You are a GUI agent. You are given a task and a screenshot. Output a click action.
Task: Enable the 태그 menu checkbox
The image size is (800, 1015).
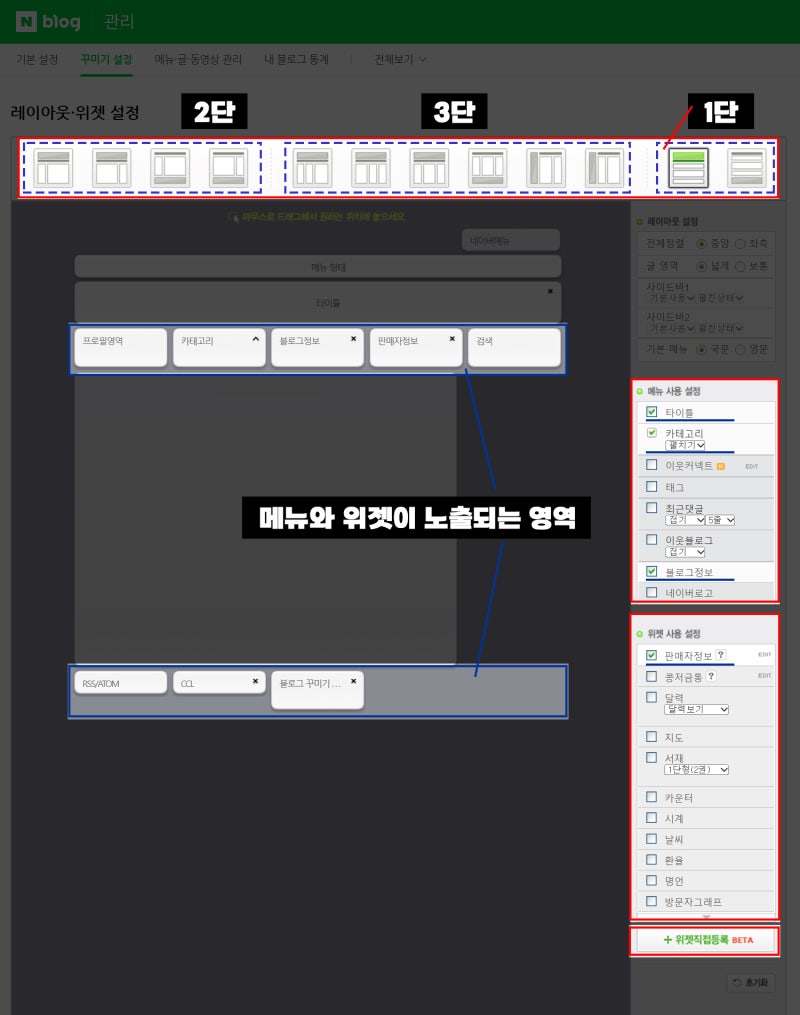[652, 488]
